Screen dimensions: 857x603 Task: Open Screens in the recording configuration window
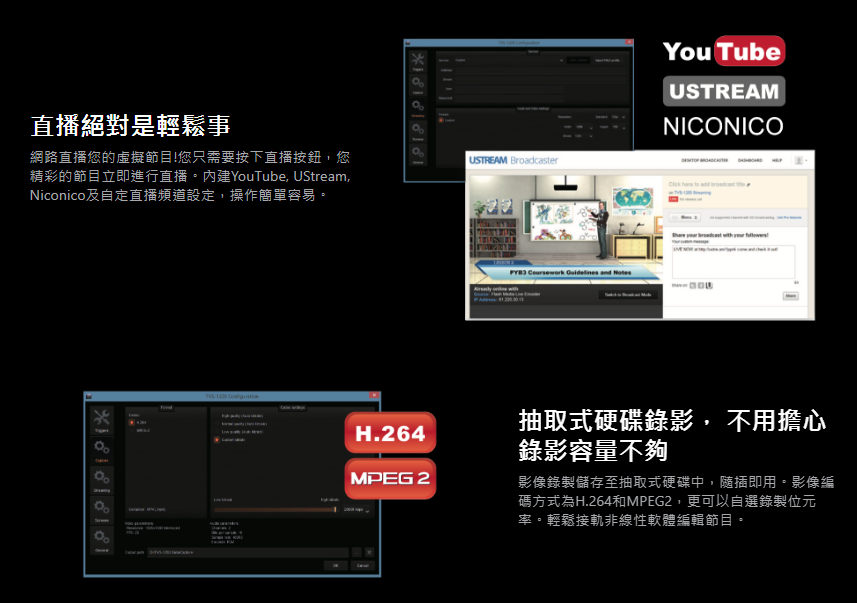(102, 511)
